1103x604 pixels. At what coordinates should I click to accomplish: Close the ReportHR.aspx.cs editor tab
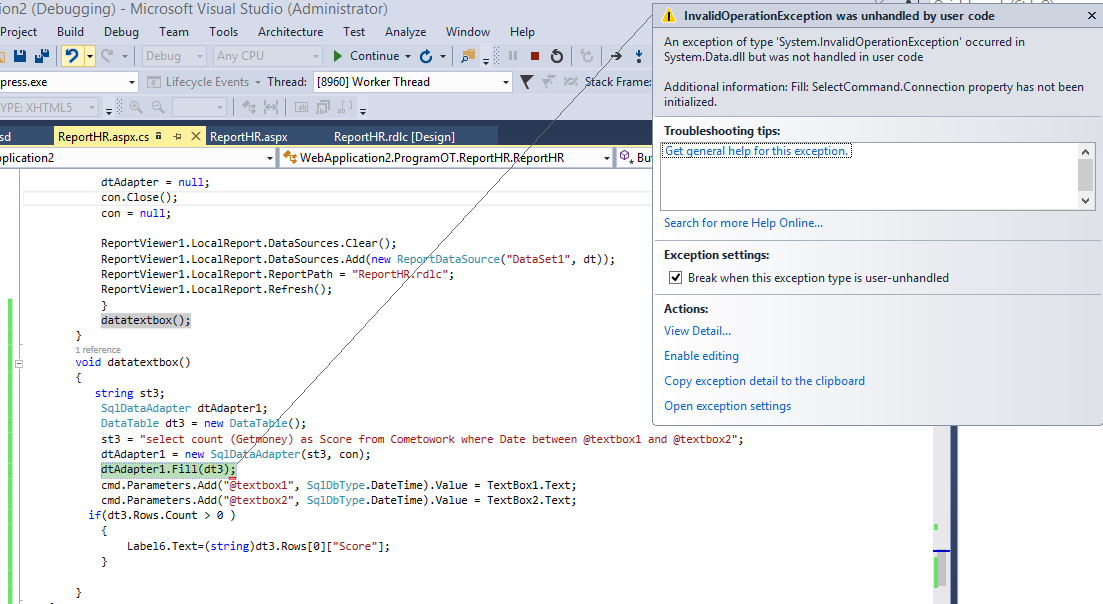[x=195, y=136]
